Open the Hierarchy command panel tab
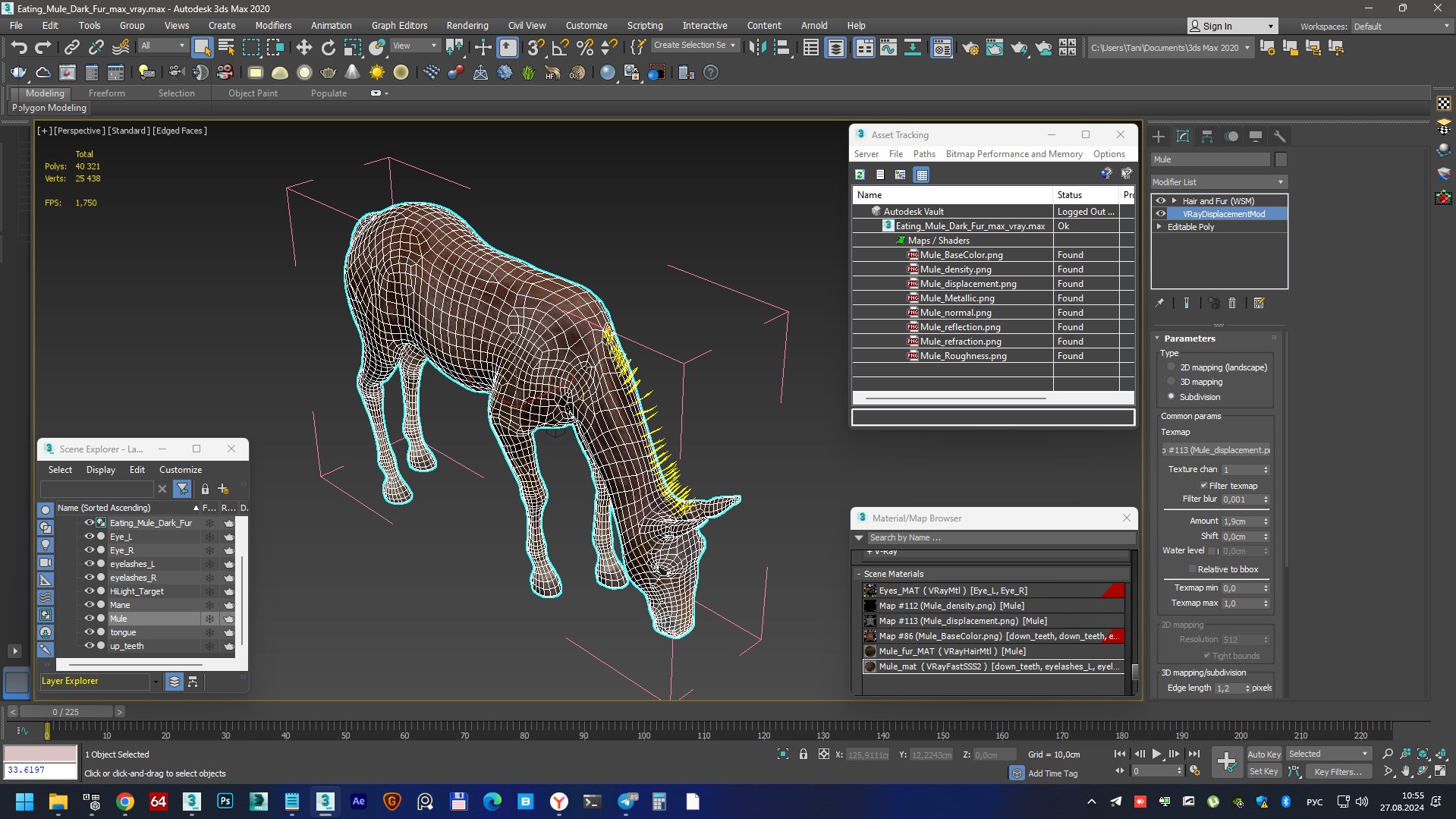Viewport: 1456px width, 819px height. click(x=1207, y=137)
